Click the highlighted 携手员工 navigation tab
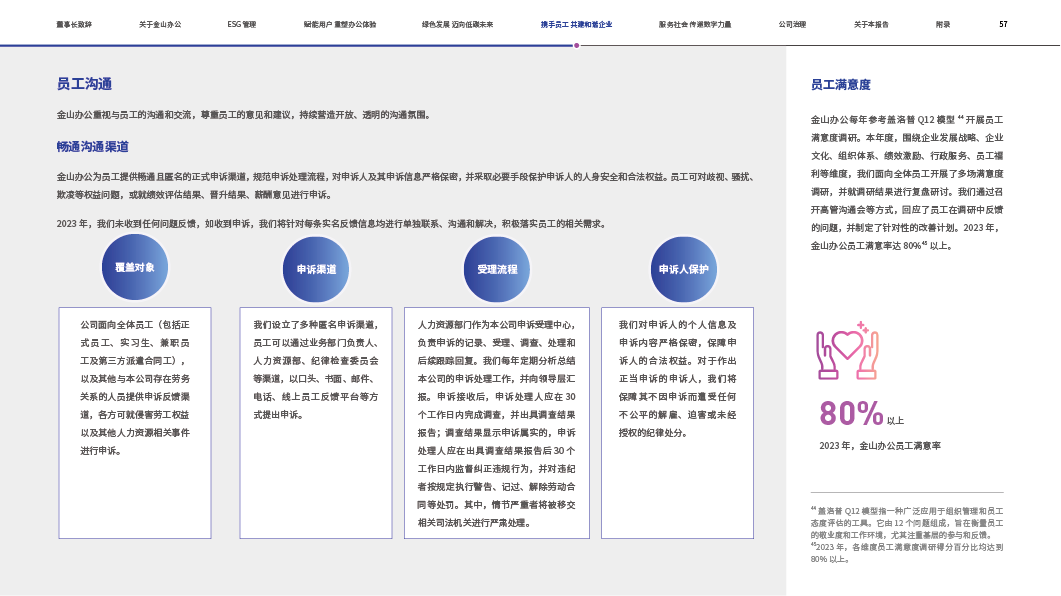 (x=576, y=24)
